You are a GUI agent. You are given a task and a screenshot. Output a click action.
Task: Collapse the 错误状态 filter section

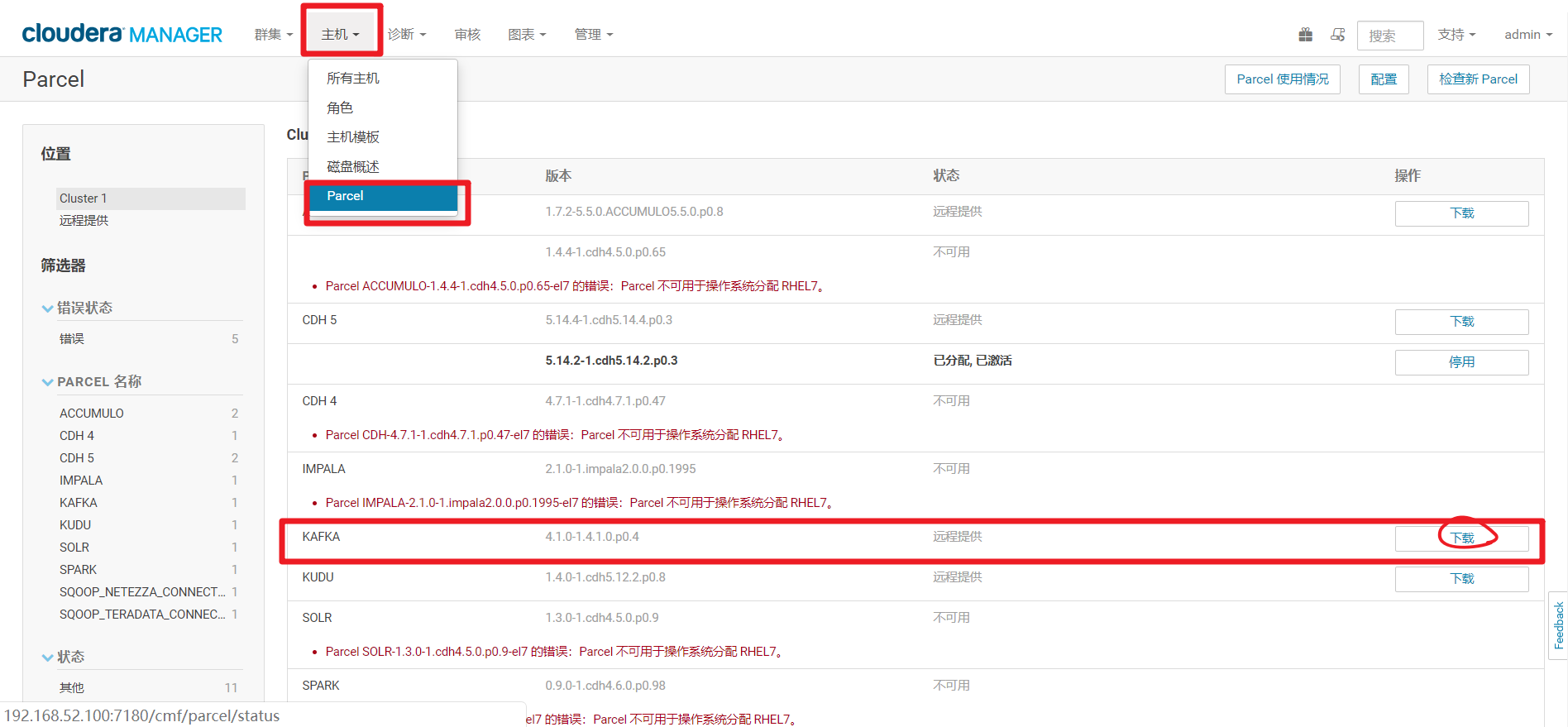coord(47,308)
